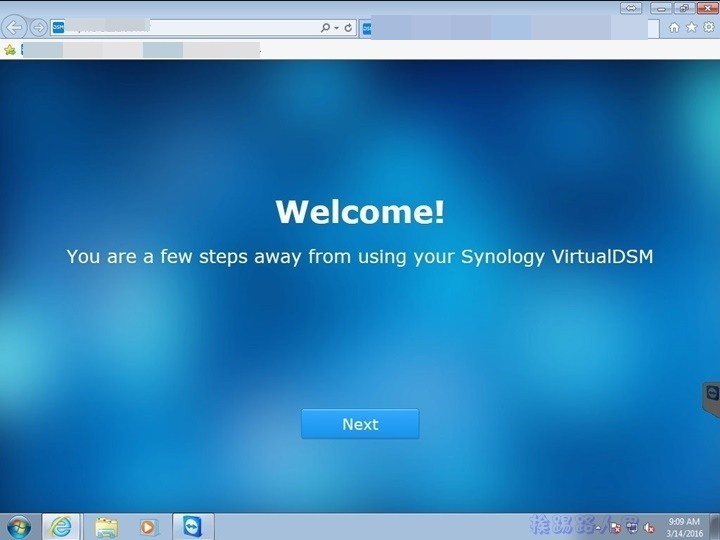
Task: Show hidden tray icons arrow
Action: click(598, 528)
